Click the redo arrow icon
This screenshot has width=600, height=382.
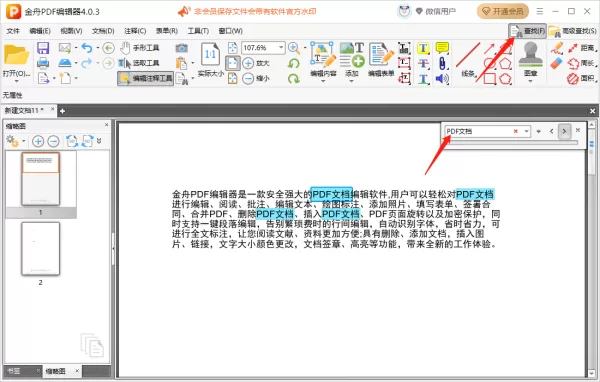pyautogui.click(x=87, y=63)
